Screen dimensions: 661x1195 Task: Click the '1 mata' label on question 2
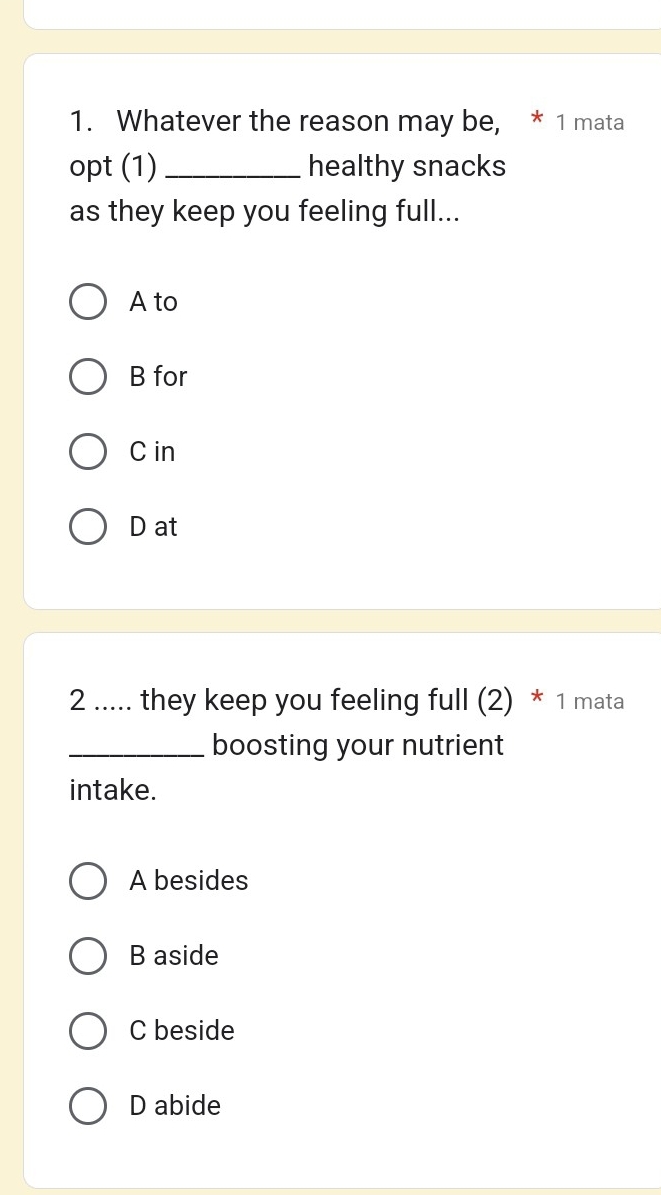590,702
